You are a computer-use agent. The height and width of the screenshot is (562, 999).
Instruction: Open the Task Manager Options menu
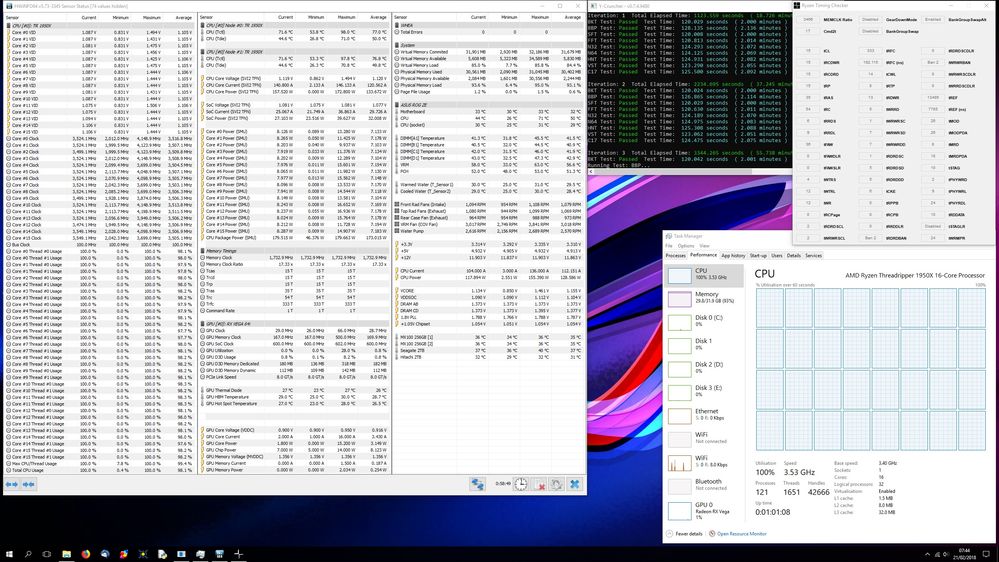[686, 246]
